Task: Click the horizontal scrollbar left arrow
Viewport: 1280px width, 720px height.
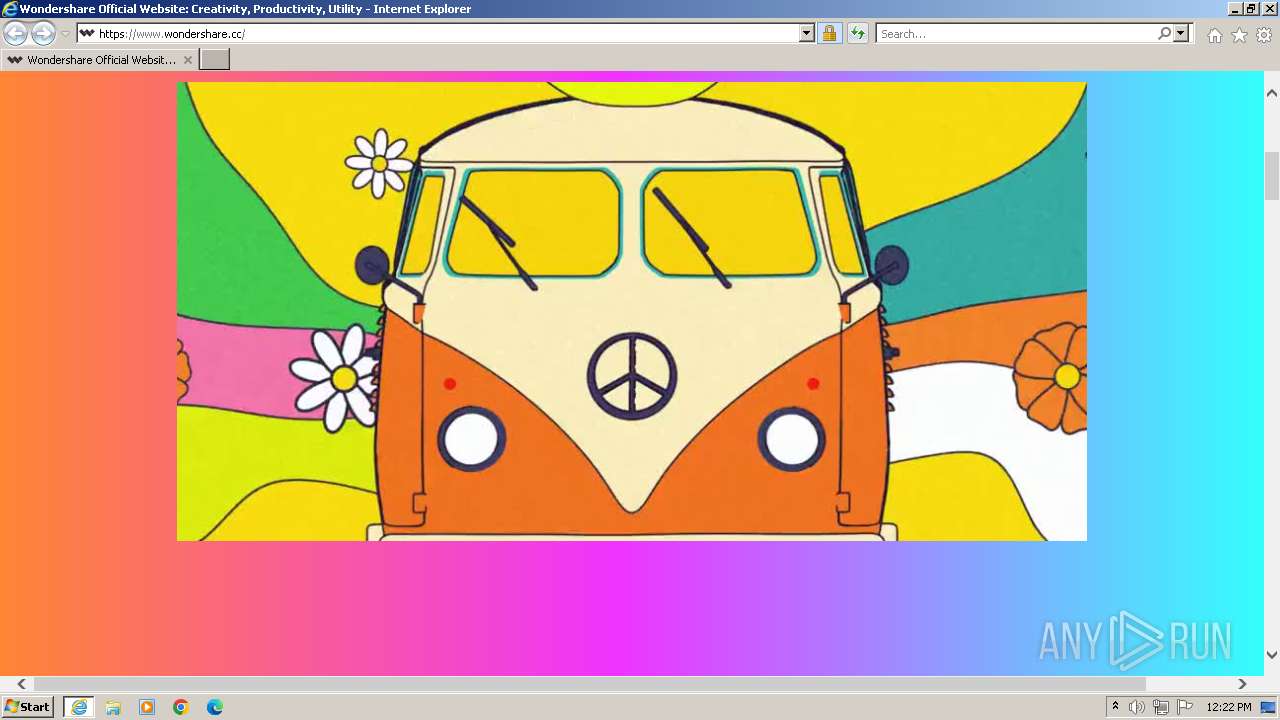Action: point(21,684)
